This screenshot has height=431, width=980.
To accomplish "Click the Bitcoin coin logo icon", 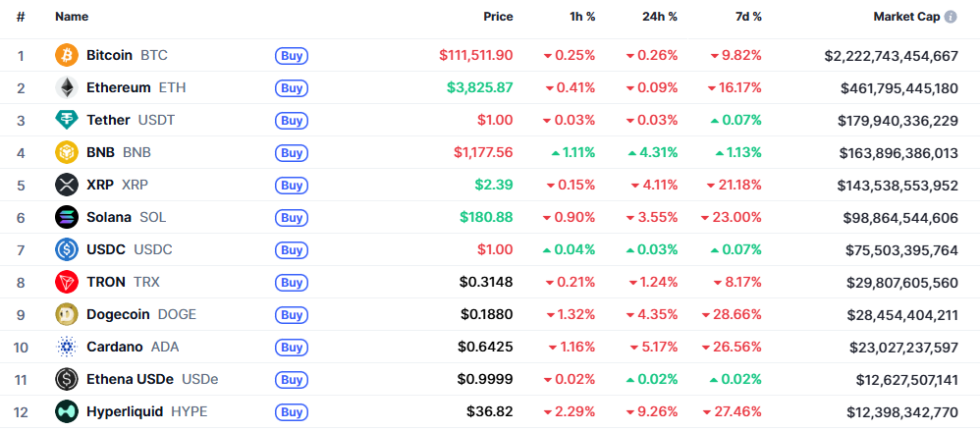I will (x=66, y=55).
